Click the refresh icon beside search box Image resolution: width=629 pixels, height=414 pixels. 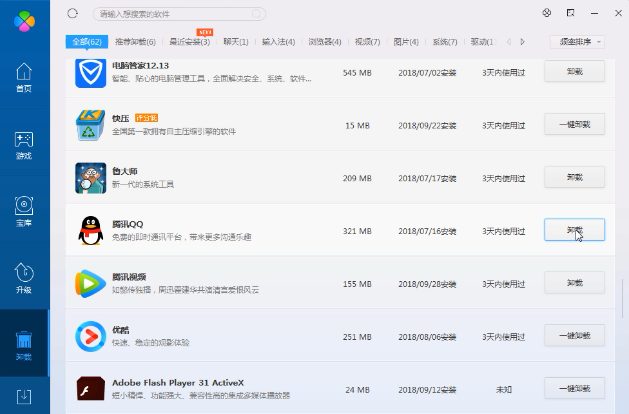pos(73,14)
